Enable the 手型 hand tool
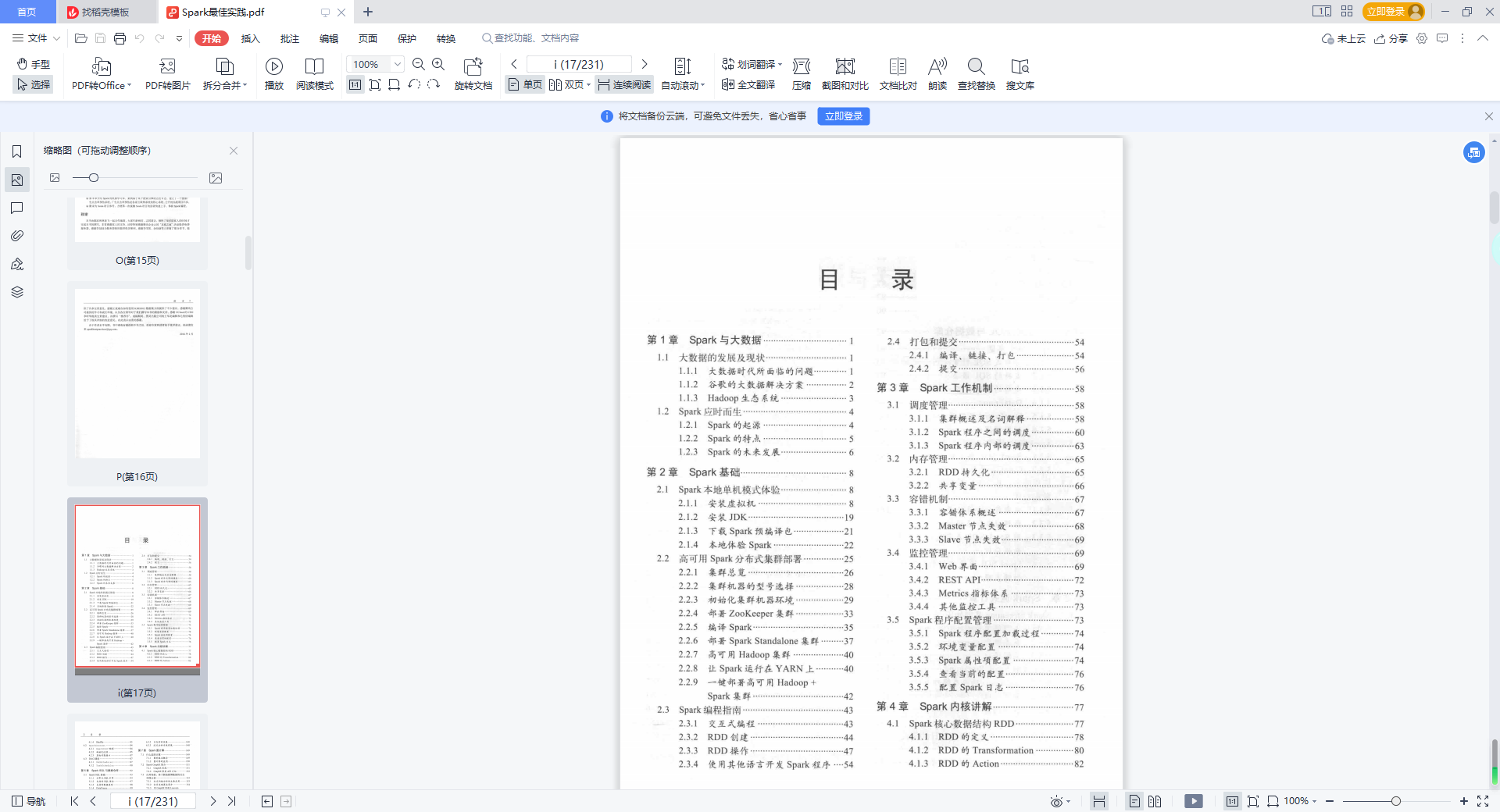 click(x=34, y=64)
